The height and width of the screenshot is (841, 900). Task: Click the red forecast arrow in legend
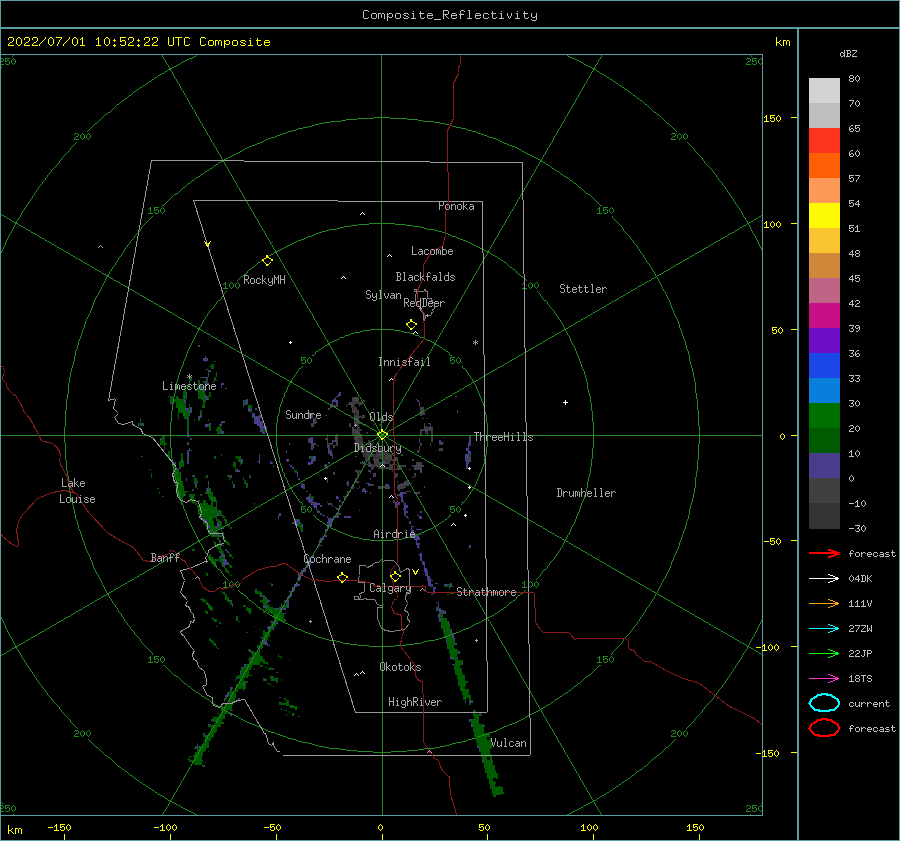click(x=824, y=553)
